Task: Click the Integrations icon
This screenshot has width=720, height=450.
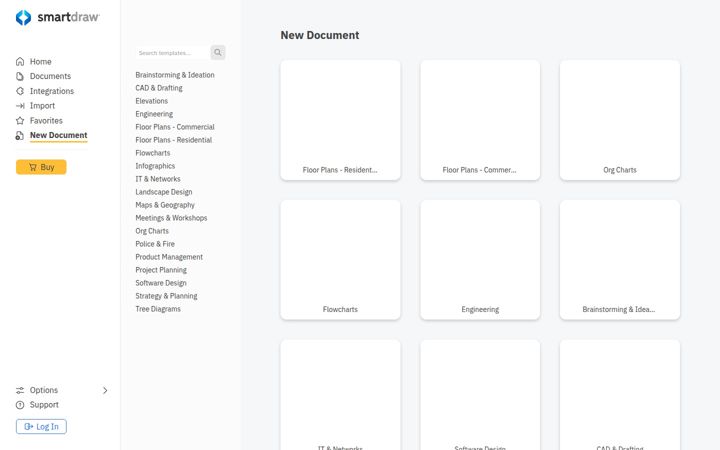Action: pyautogui.click(x=20, y=91)
